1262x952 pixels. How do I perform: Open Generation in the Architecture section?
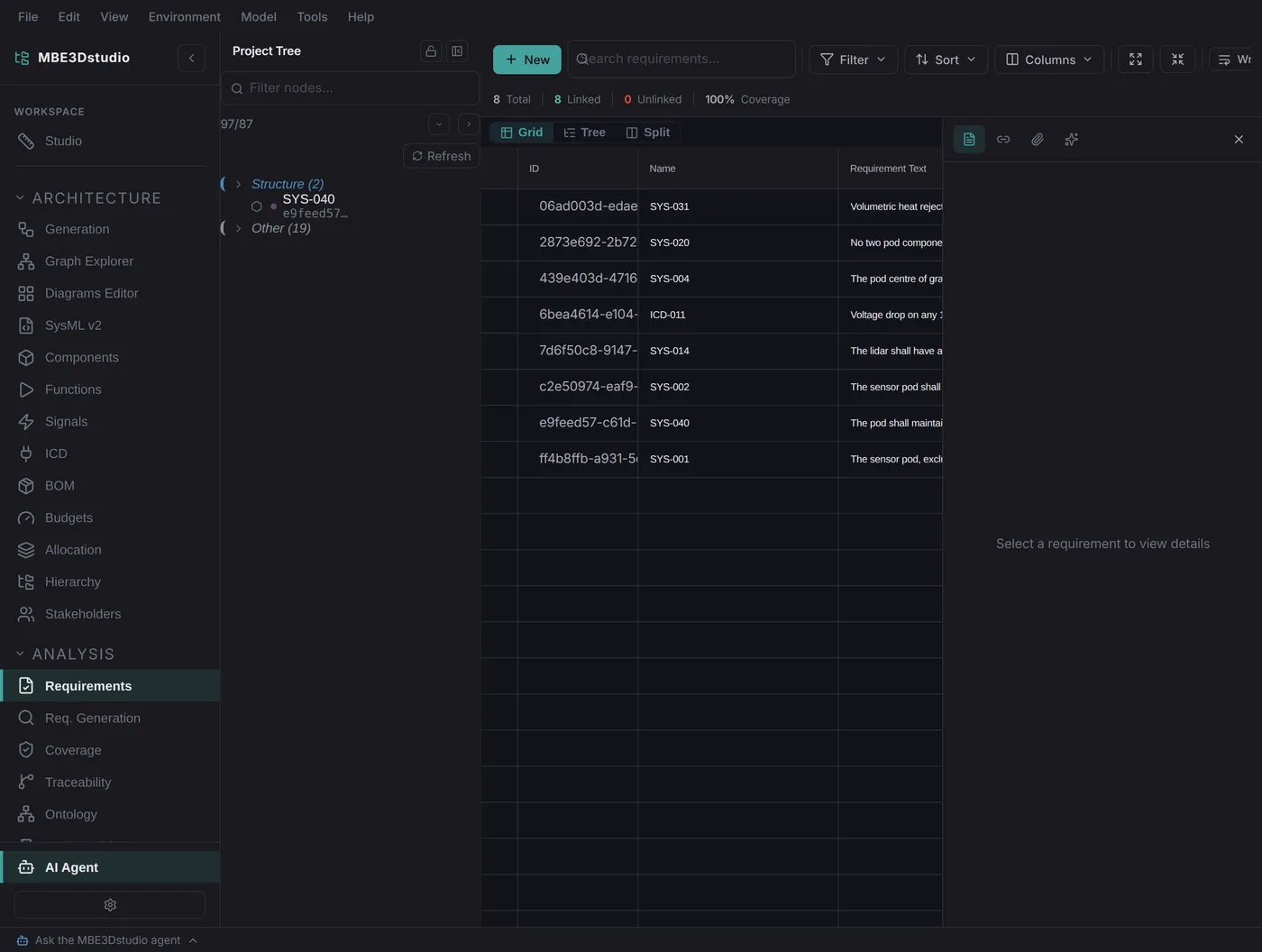coord(110,229)
